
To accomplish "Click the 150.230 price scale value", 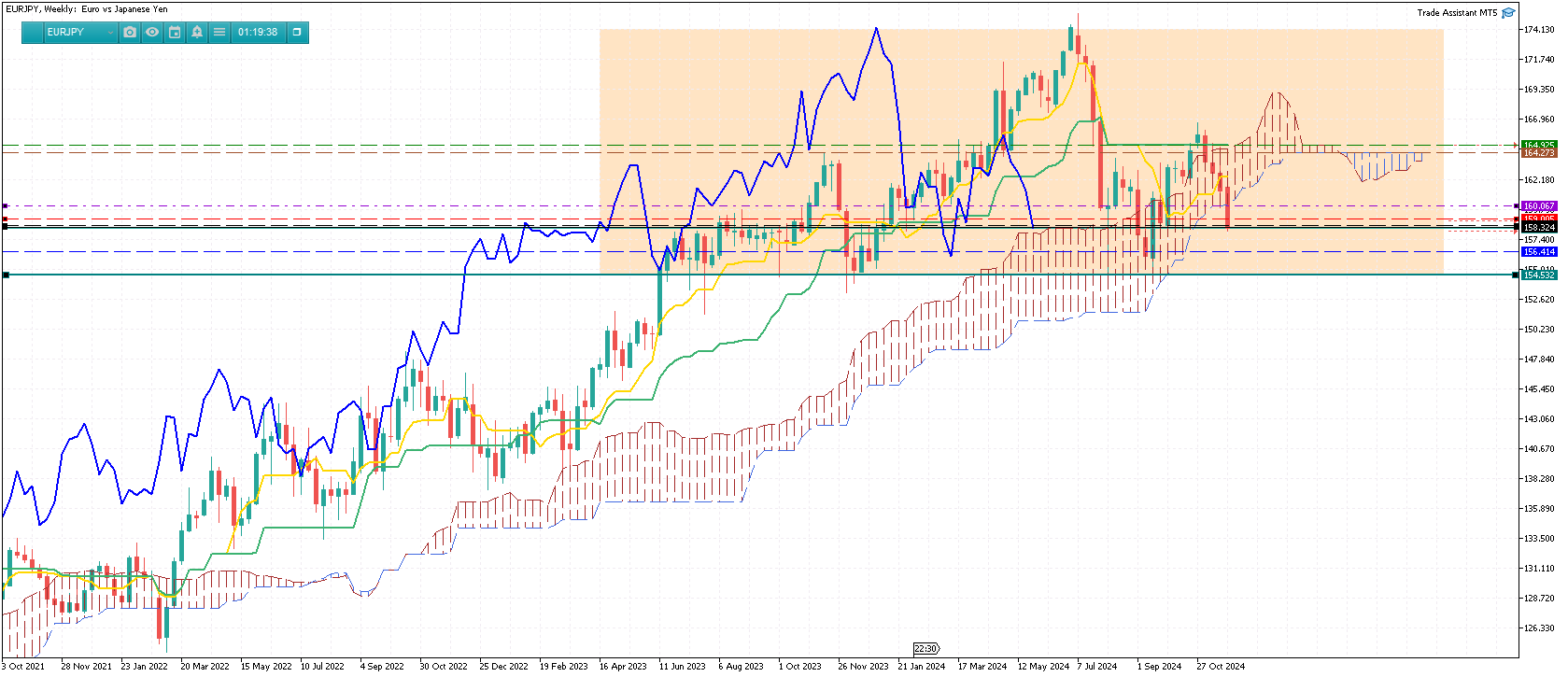I will pyautogui.click(x=1539, y=330).
